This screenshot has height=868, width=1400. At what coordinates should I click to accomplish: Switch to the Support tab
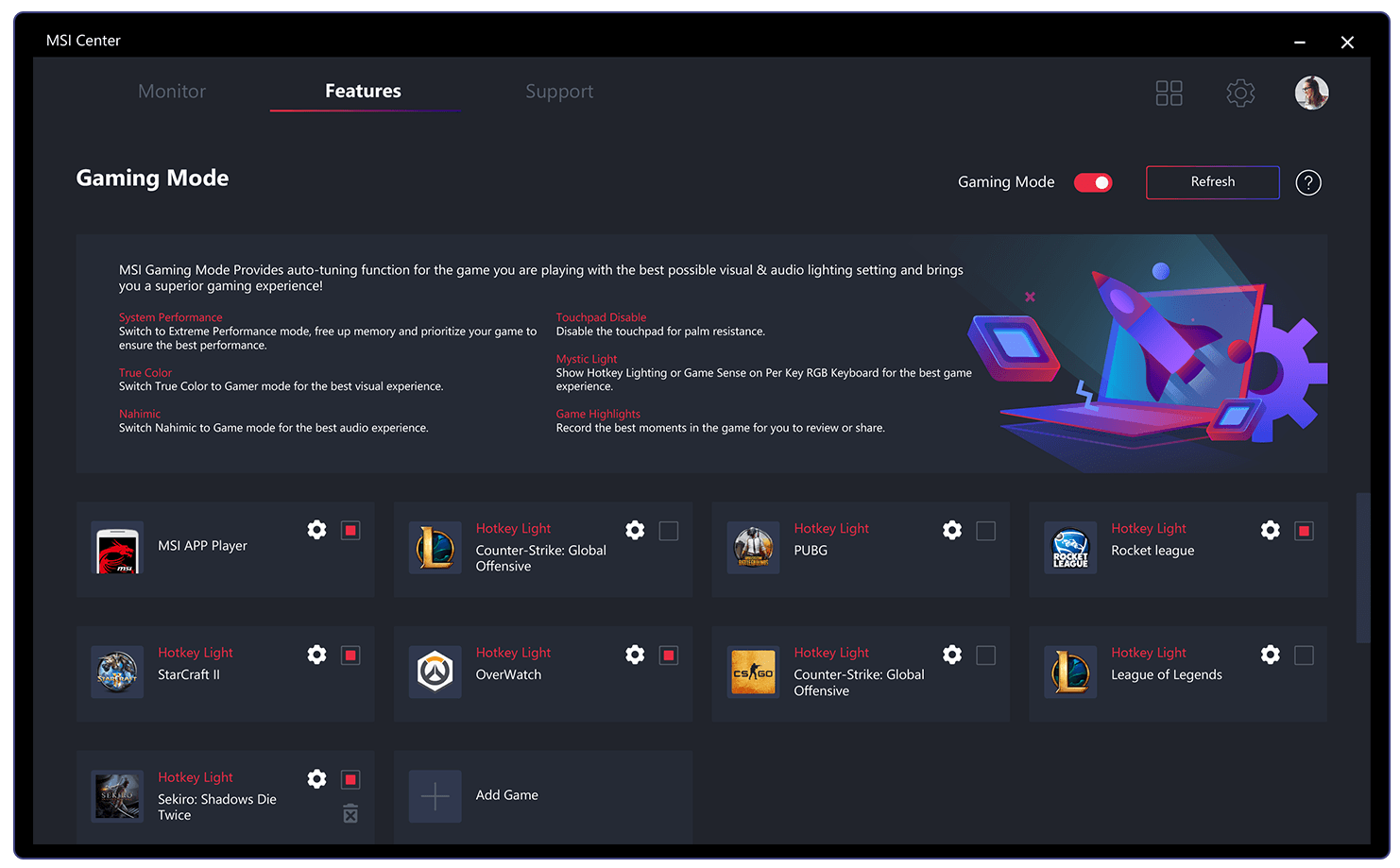click(559, 92)
